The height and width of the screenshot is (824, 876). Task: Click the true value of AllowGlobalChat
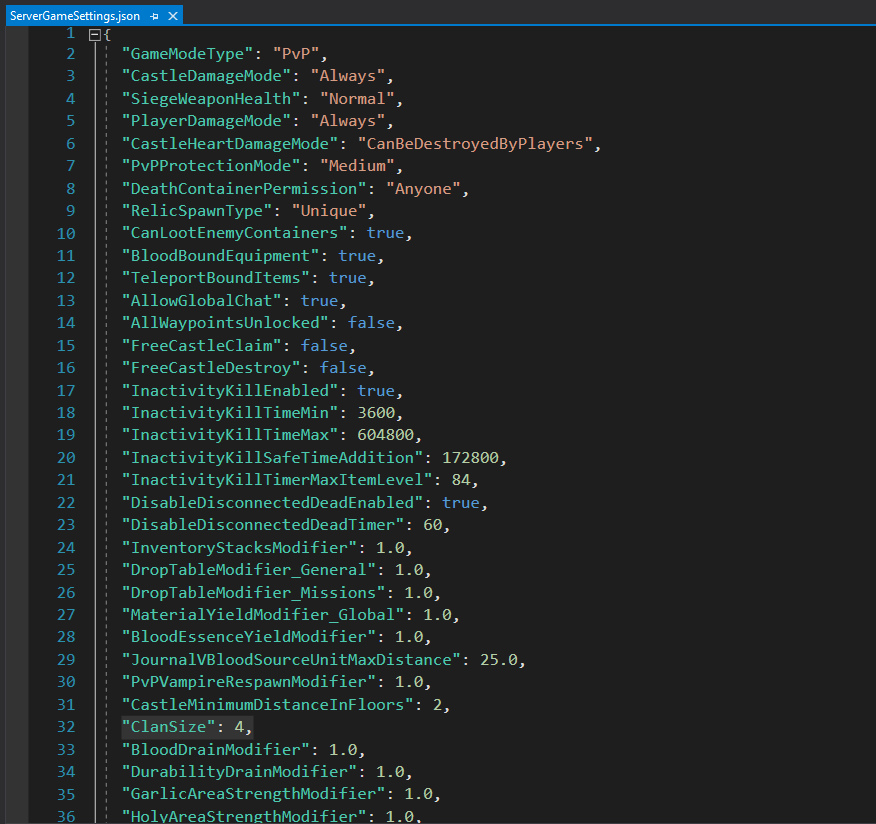click(x=320, y=300)
